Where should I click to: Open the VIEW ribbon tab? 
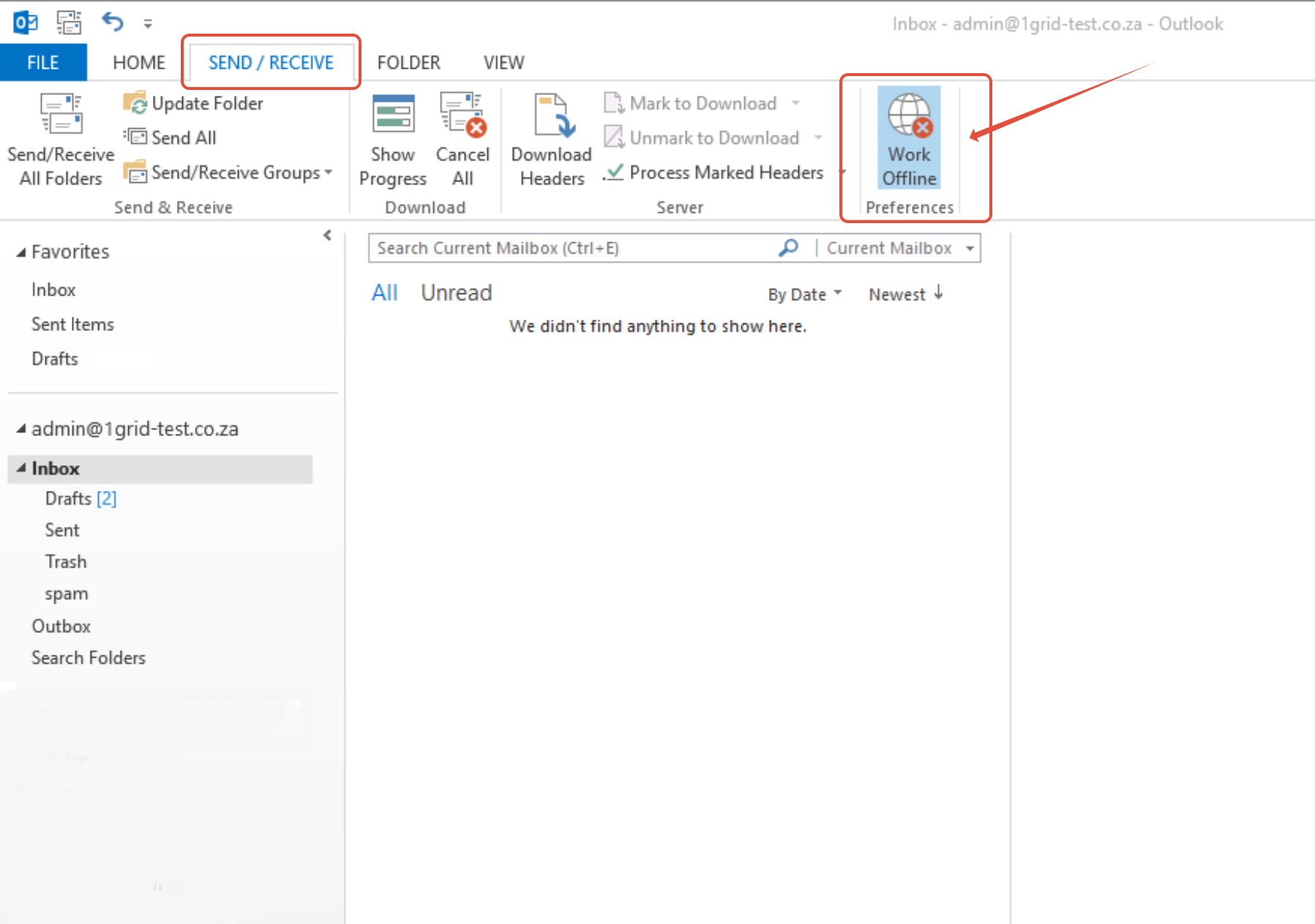click(x=503, y=63)
